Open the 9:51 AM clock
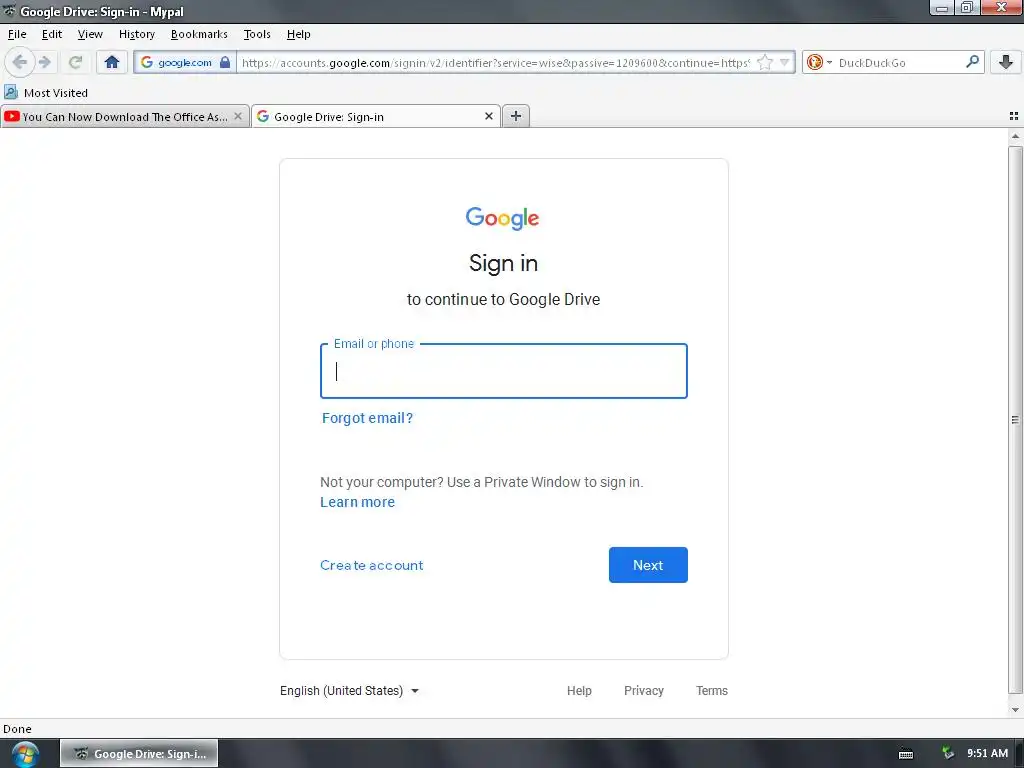 click(x=987, y=754)
